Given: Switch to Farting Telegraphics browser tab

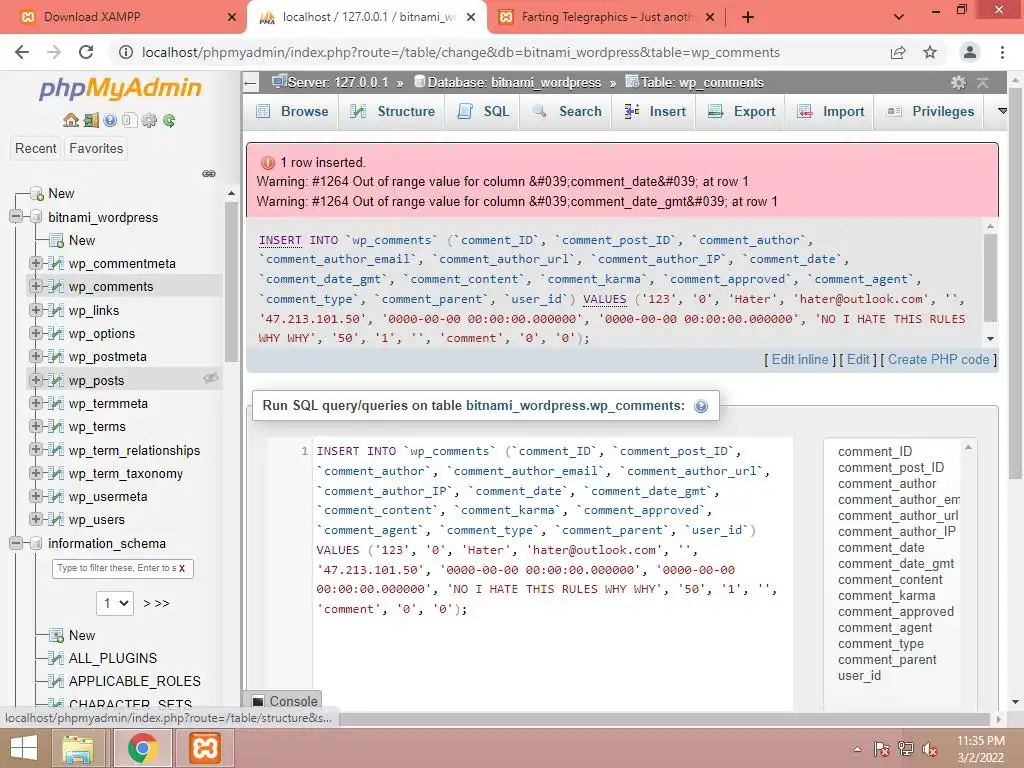Looking at the screenshot, I should tap(606, 17).
